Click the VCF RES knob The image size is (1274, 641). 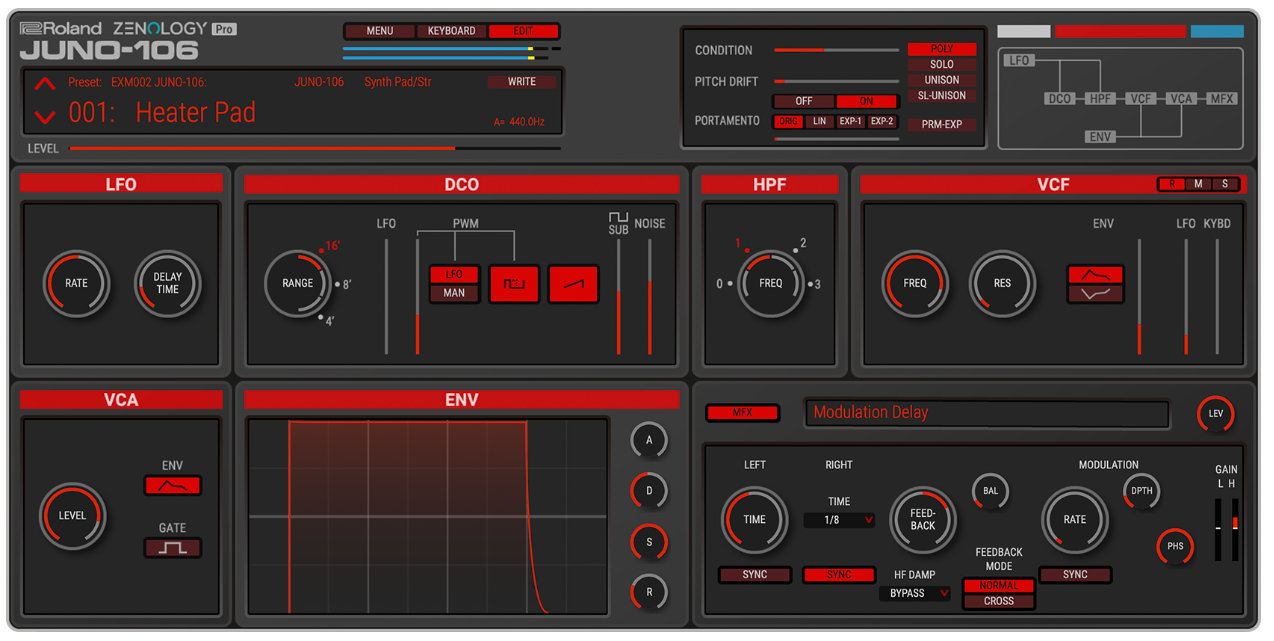click(x=1002, y=284)
